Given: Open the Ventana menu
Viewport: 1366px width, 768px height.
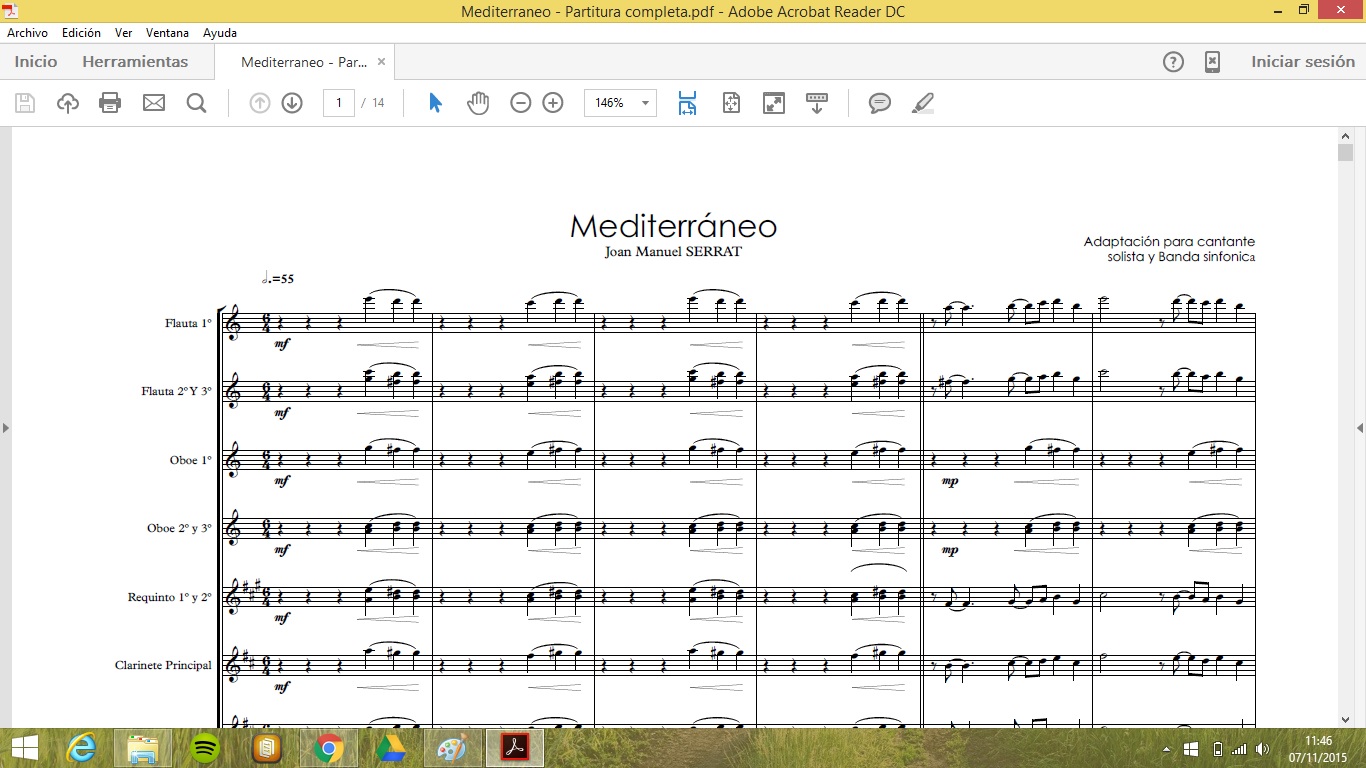Looking at the screenshot, I should click(x=167, y=33).
